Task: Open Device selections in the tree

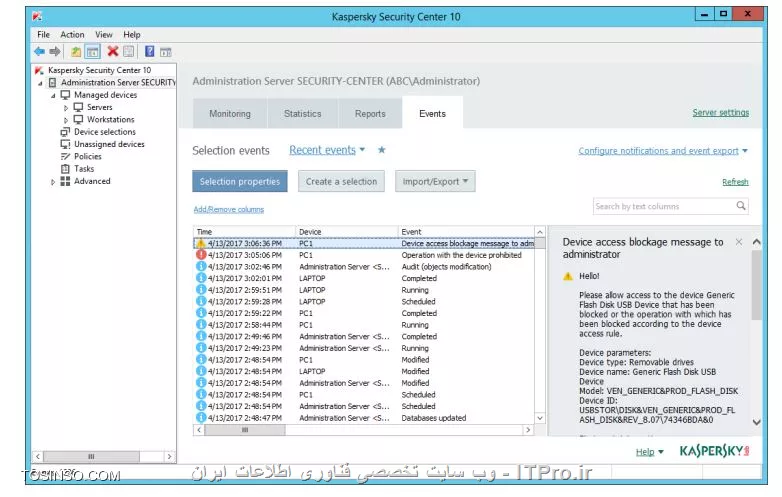Action: coord(105,132)
